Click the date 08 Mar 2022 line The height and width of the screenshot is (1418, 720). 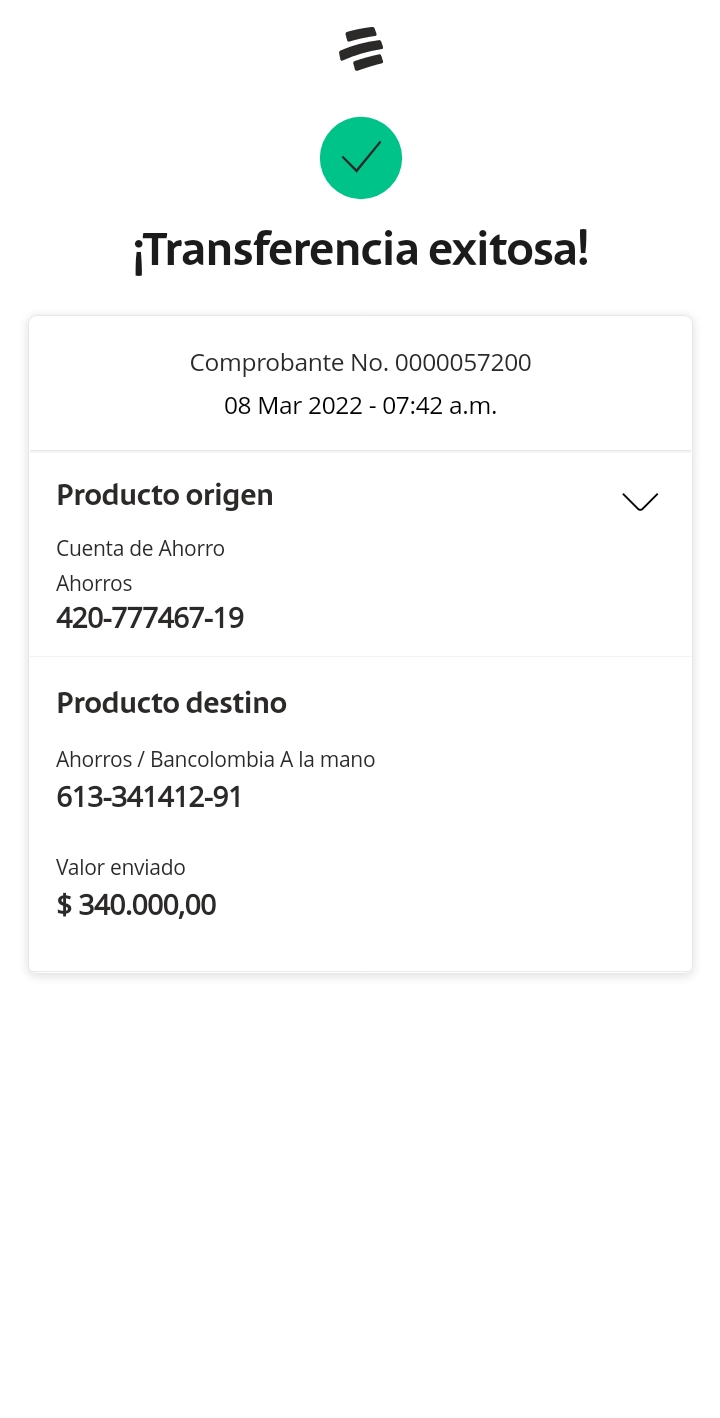(360, 406)
